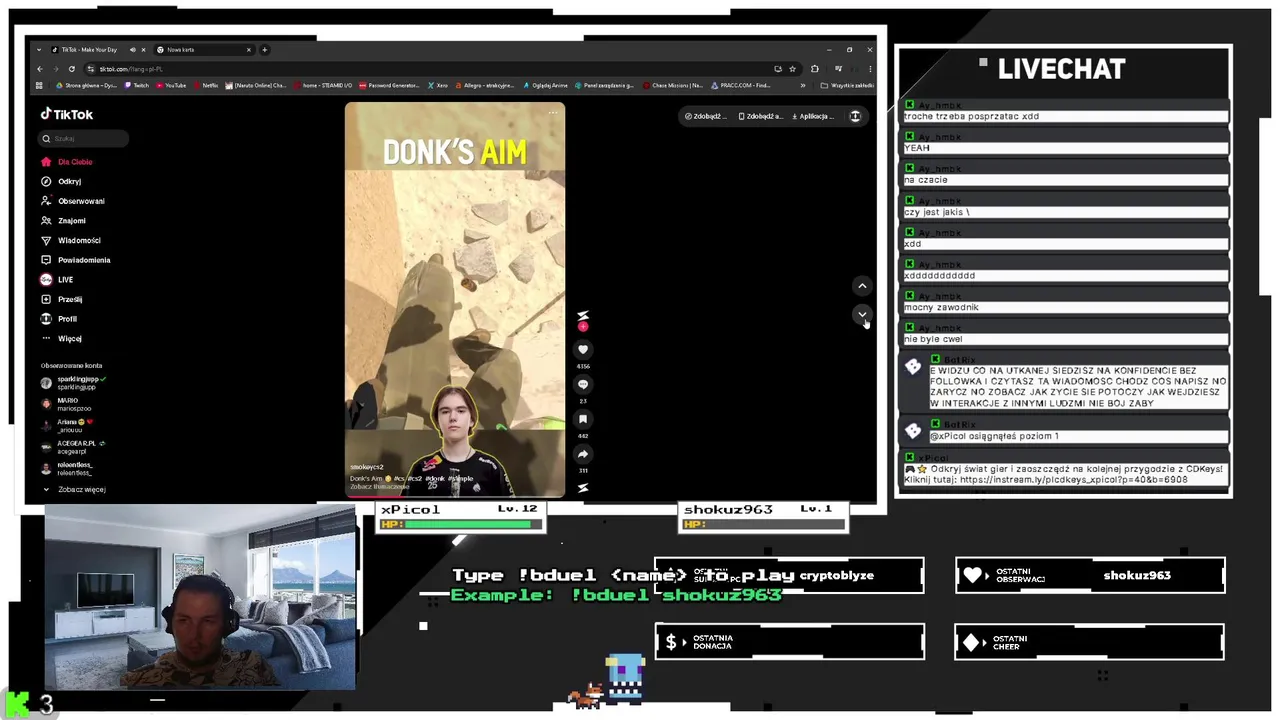Screen dimensions: 1280x720
Task: Open releentless_ followed account
Action: (66, 468)
